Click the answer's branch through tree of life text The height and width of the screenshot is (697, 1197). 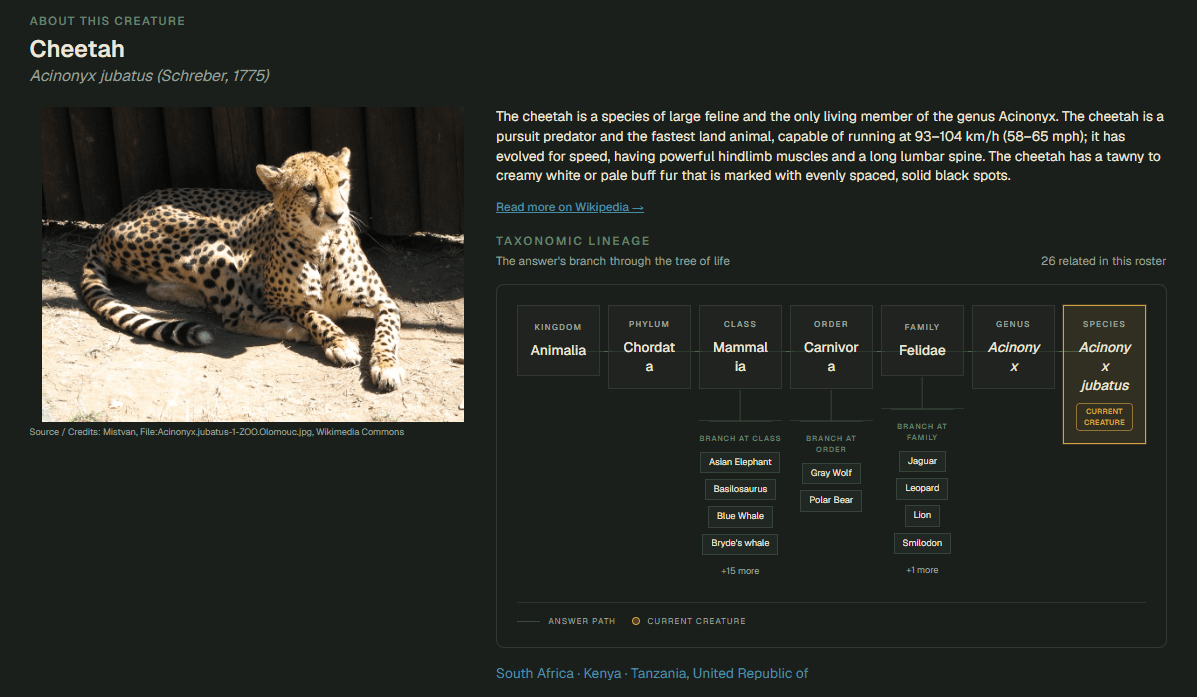click(x=613, y=261)
